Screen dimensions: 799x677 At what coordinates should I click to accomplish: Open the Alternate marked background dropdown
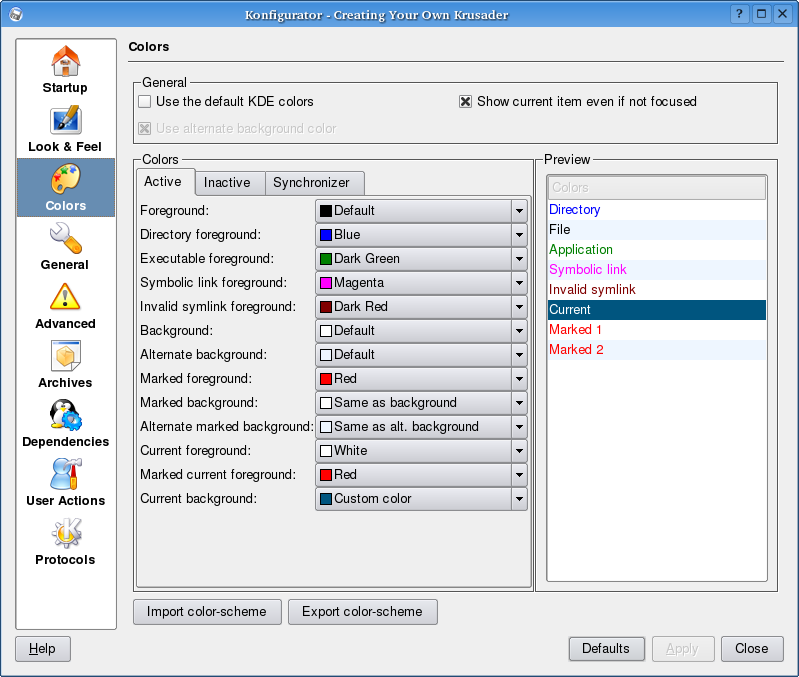pyautogui.click(x=421, y=427)
